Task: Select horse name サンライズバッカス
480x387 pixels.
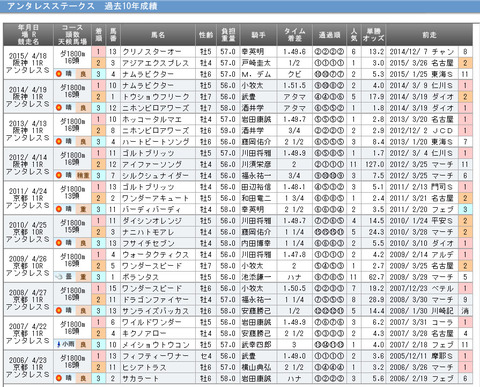Action: coord(155,311)
